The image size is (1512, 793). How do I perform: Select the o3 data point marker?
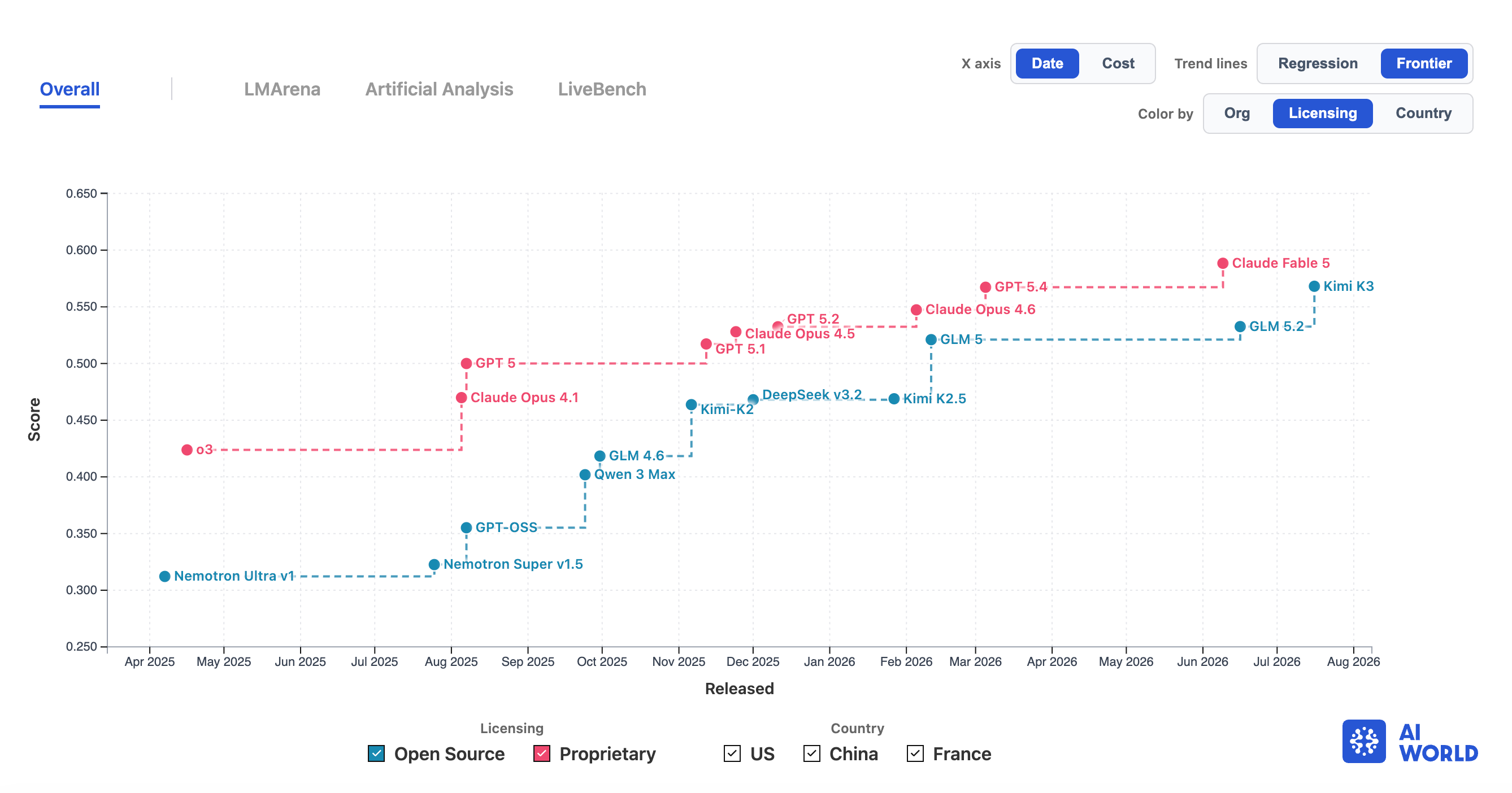click(186, 450)
